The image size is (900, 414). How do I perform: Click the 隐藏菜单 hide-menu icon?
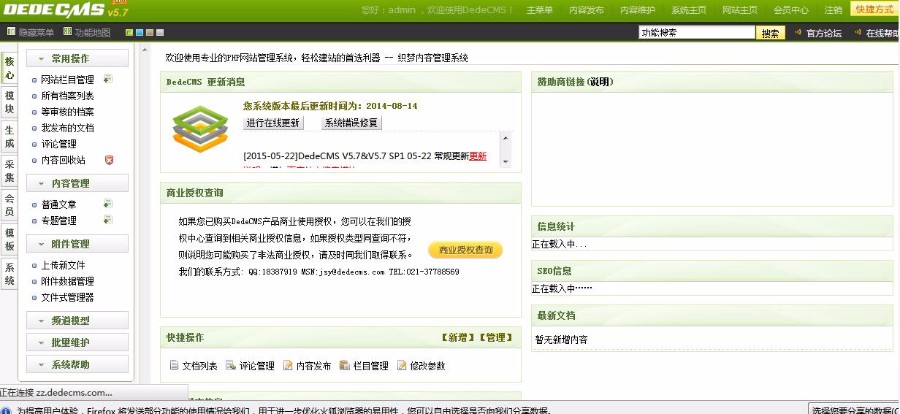[x=11, y=32]
